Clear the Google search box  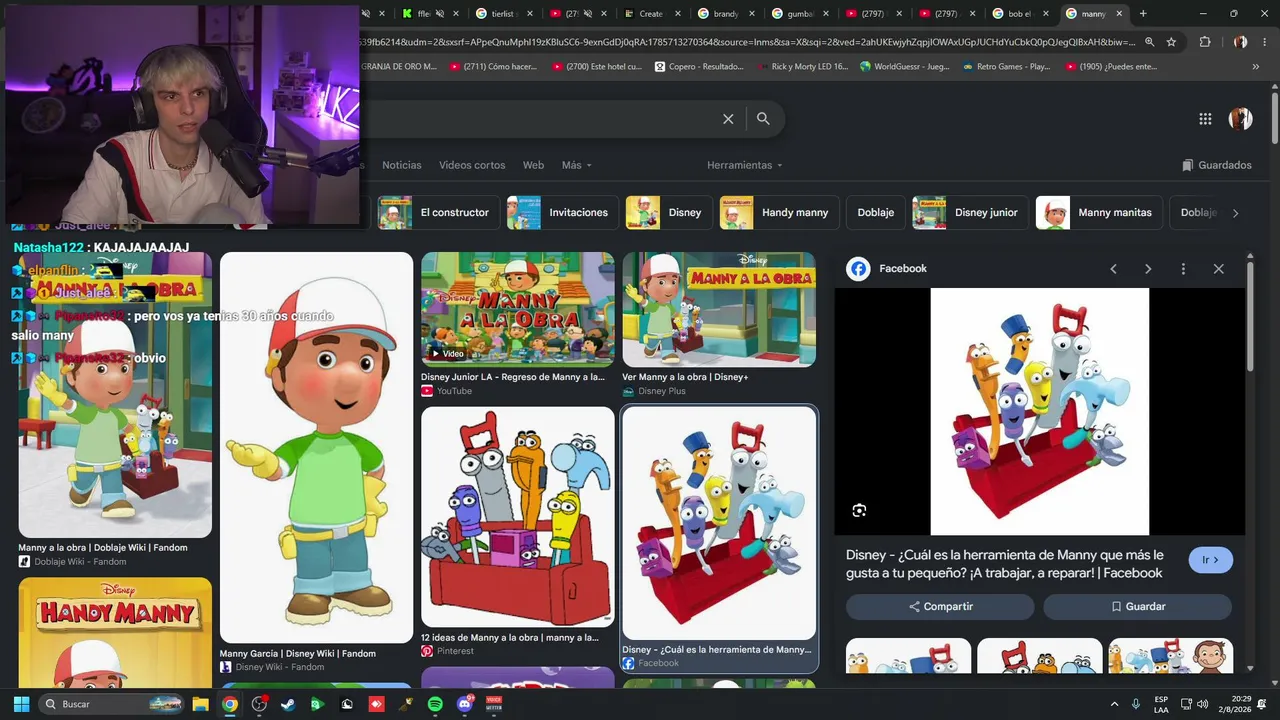[728, 119]
